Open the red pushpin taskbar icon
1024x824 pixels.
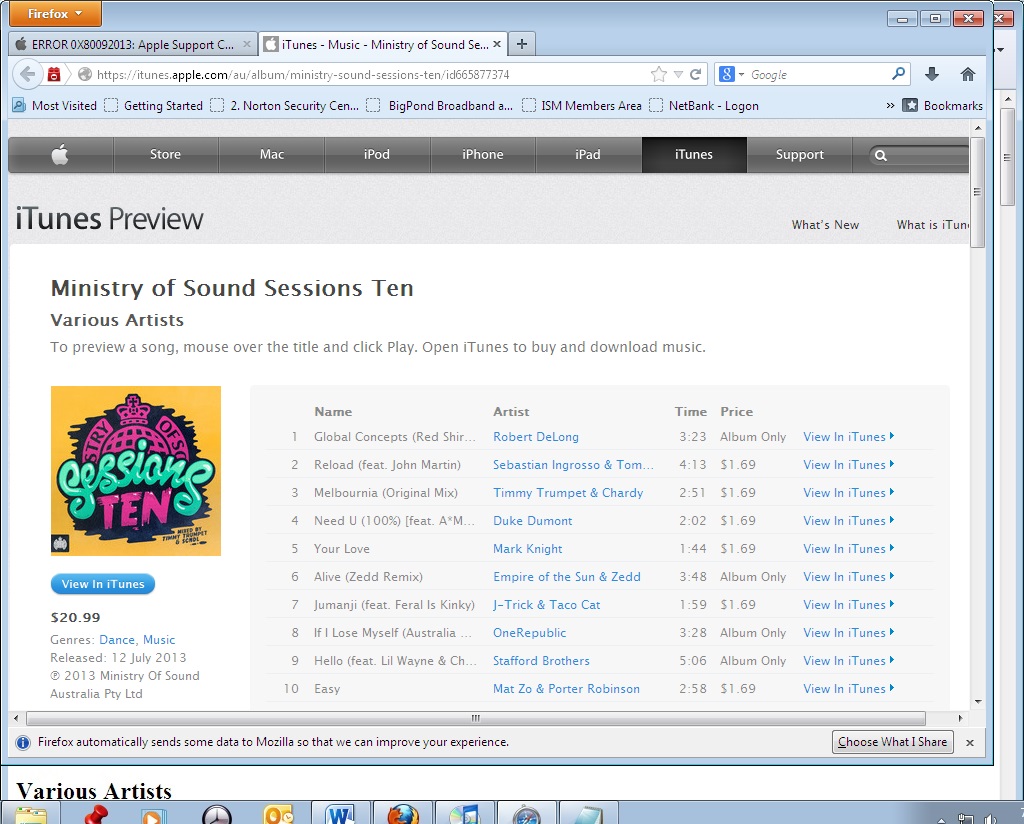[95, 816]
